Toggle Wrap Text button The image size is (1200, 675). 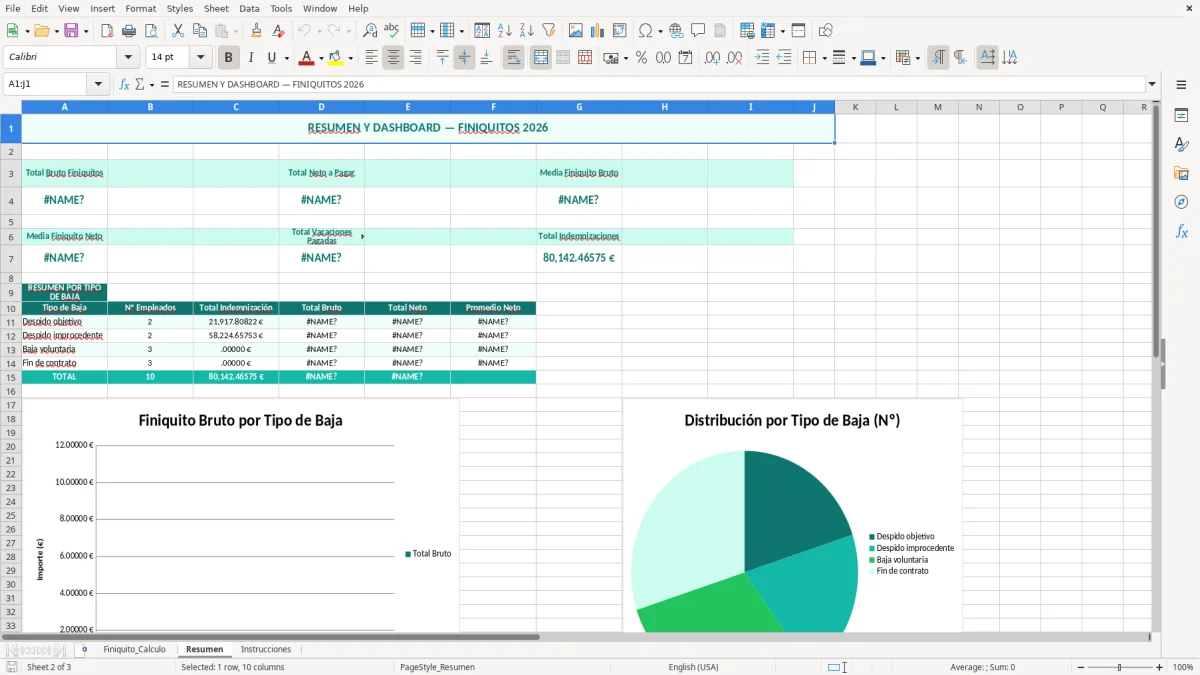[513, 58]
